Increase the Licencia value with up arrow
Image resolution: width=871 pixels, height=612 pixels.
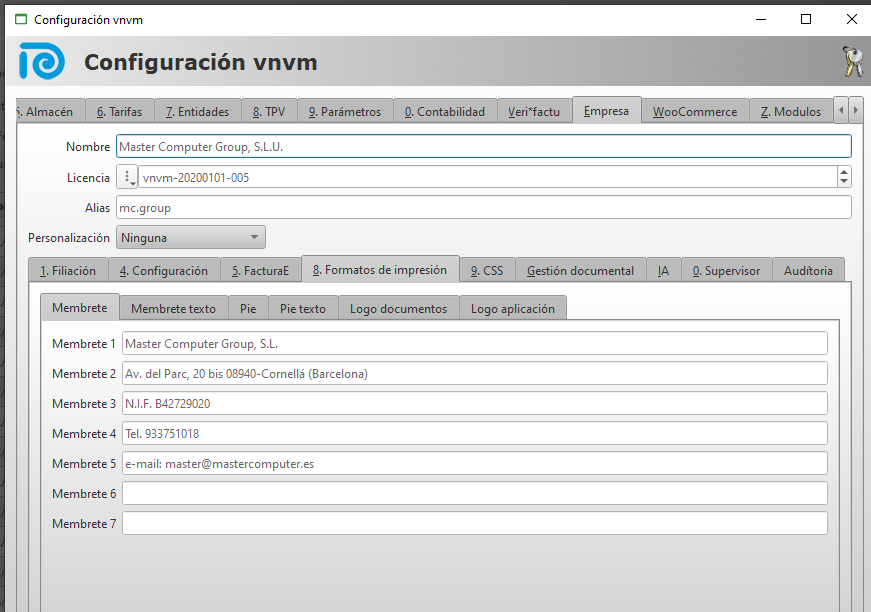point(844,172)
